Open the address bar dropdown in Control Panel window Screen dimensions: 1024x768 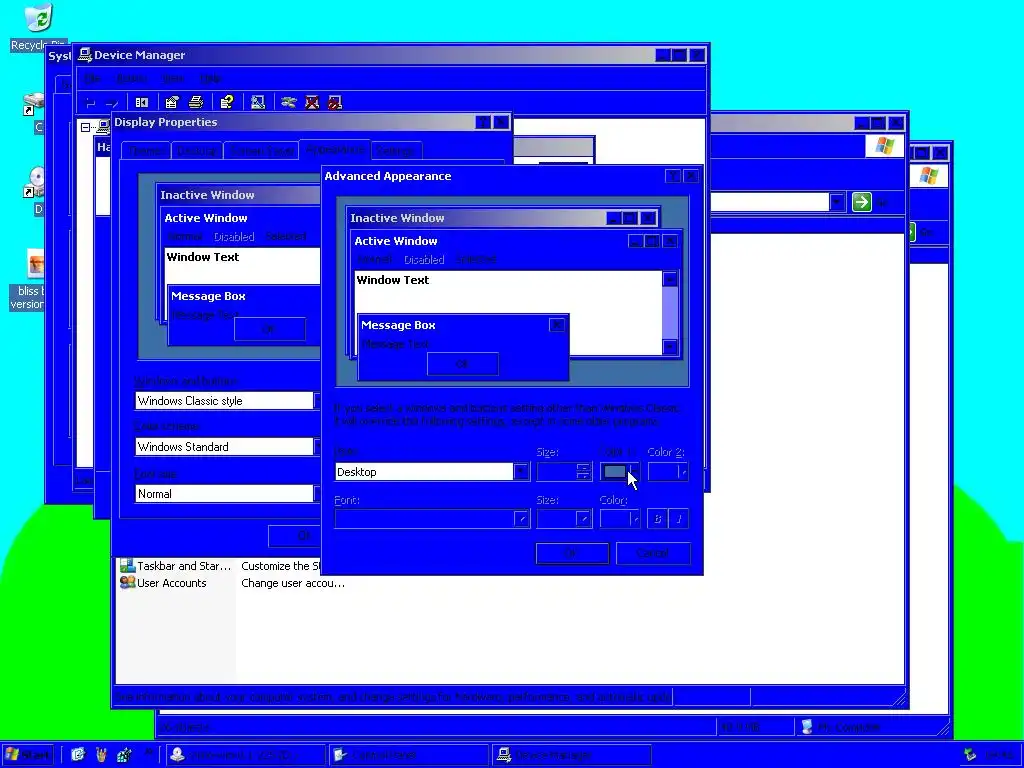[x=837, y=202]
